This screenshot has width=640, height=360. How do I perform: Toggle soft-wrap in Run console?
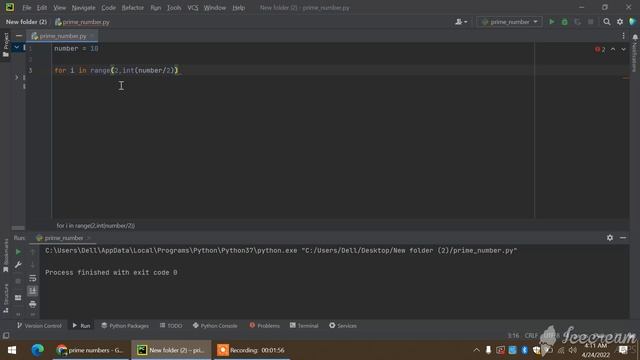click(33, 278)
